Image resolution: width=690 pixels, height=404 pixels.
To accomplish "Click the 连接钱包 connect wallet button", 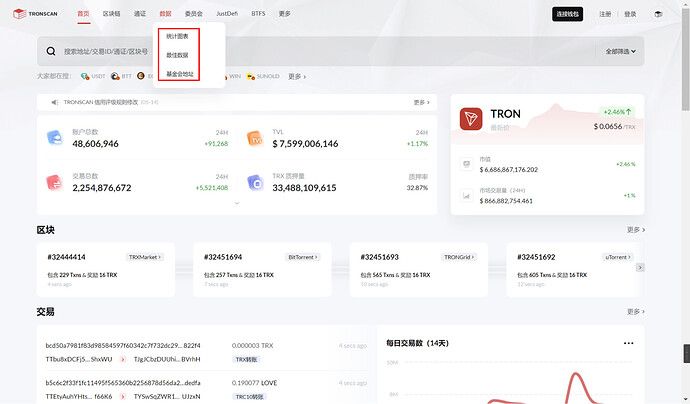I will tap(568, 14).
